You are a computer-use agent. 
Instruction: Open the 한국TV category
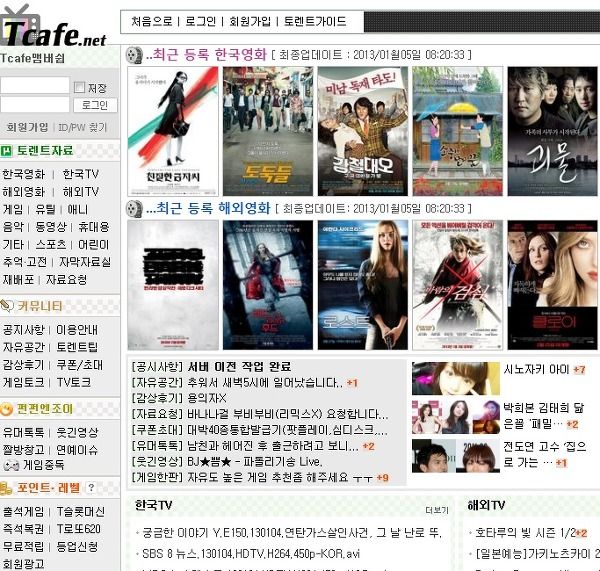point(81,174)
